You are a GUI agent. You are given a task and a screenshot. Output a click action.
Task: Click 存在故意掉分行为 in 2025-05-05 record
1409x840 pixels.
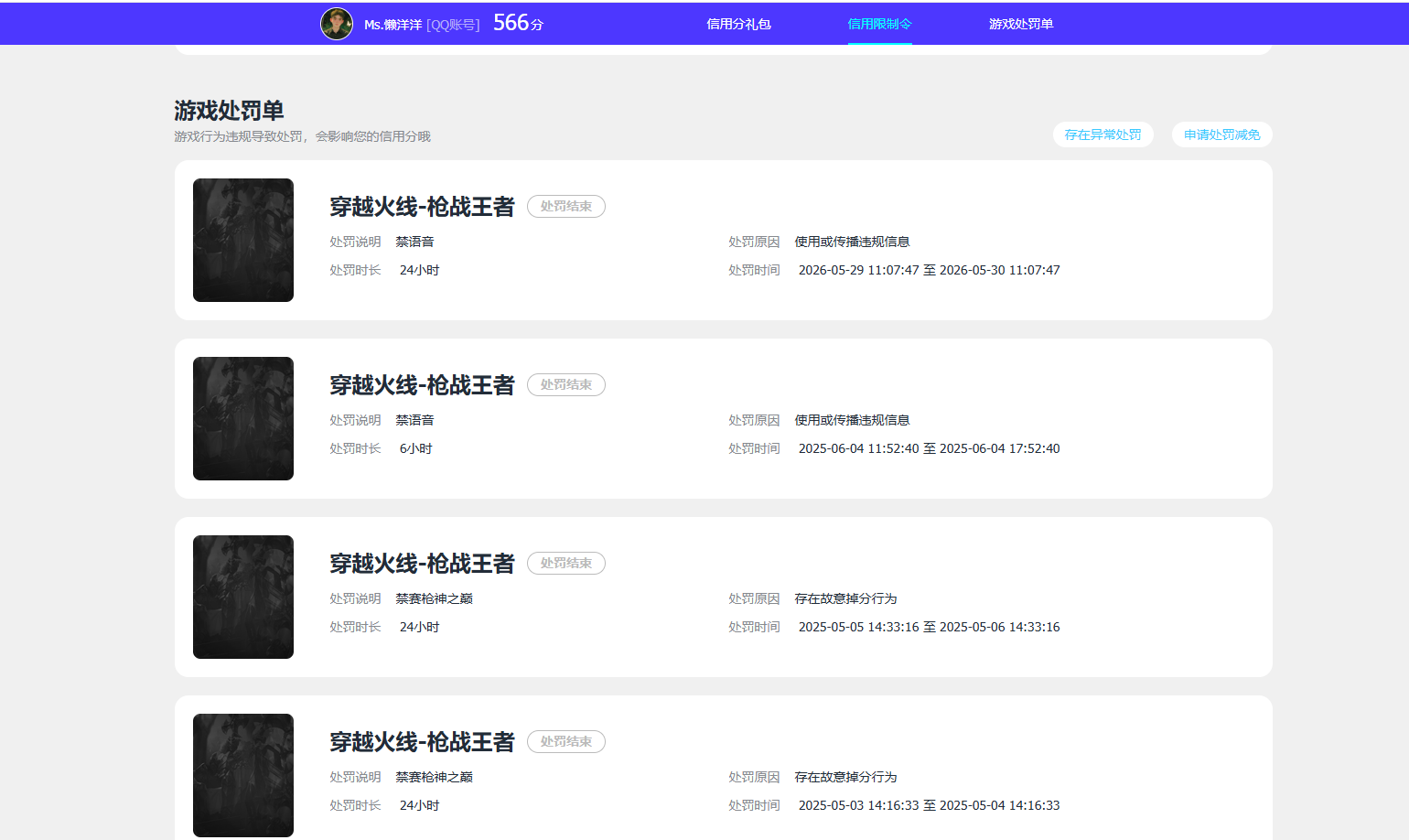845,598
